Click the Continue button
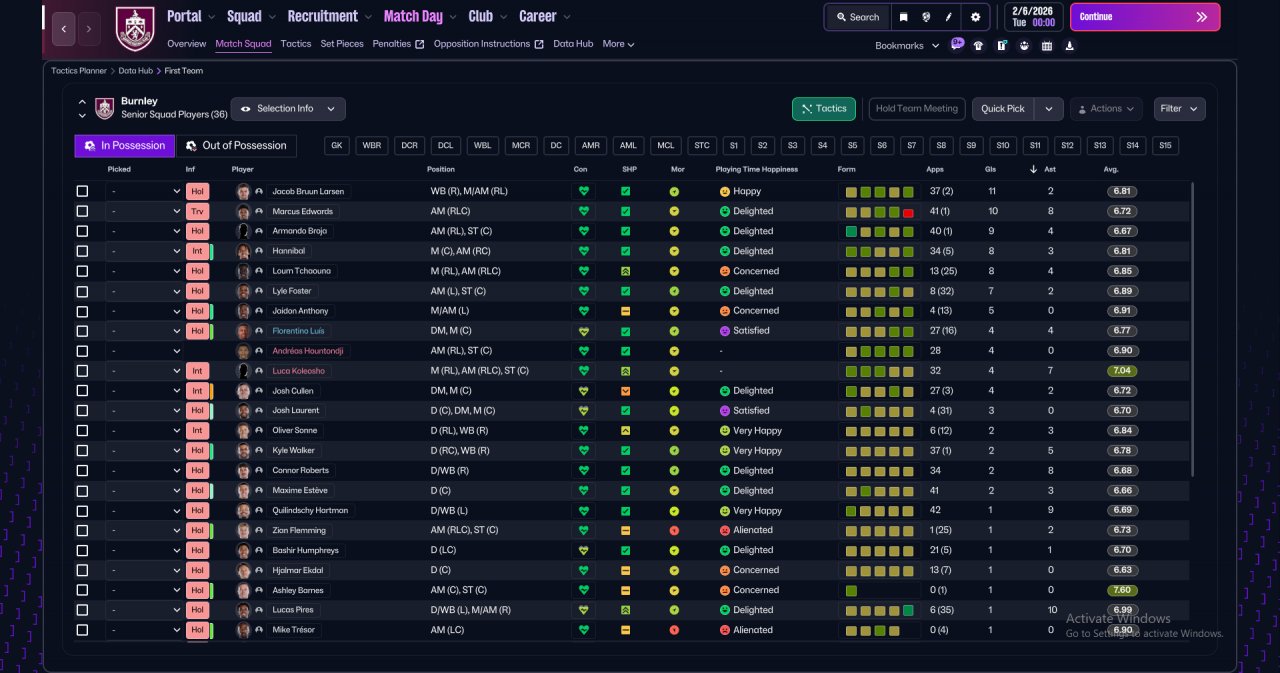 (x=1145, y=17)
